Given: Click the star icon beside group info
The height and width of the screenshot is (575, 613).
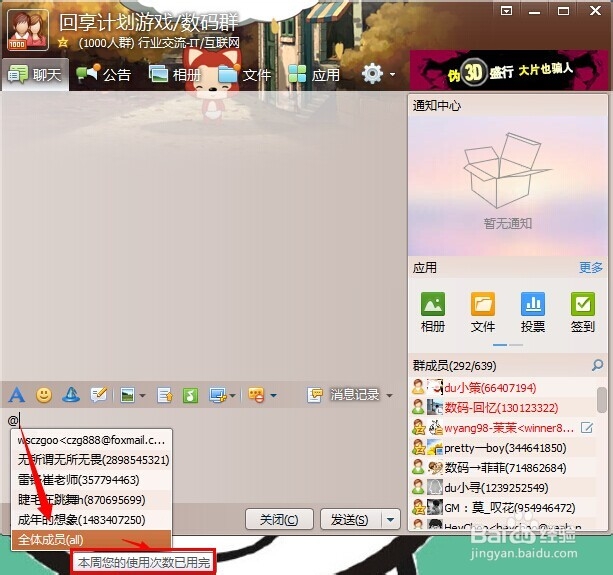Looking at the screenshot, I should 63,42.
